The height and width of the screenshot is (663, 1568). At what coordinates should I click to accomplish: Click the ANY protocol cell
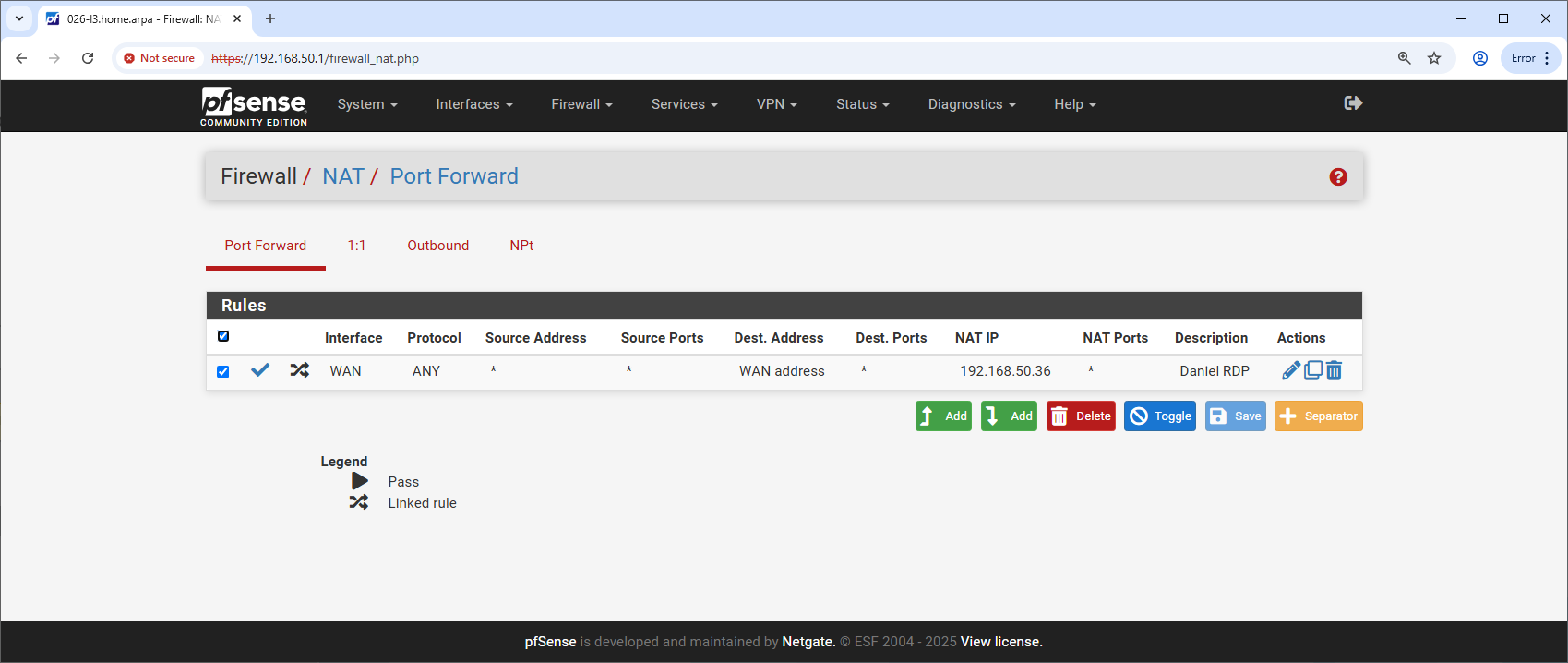(x=426, y=371)
